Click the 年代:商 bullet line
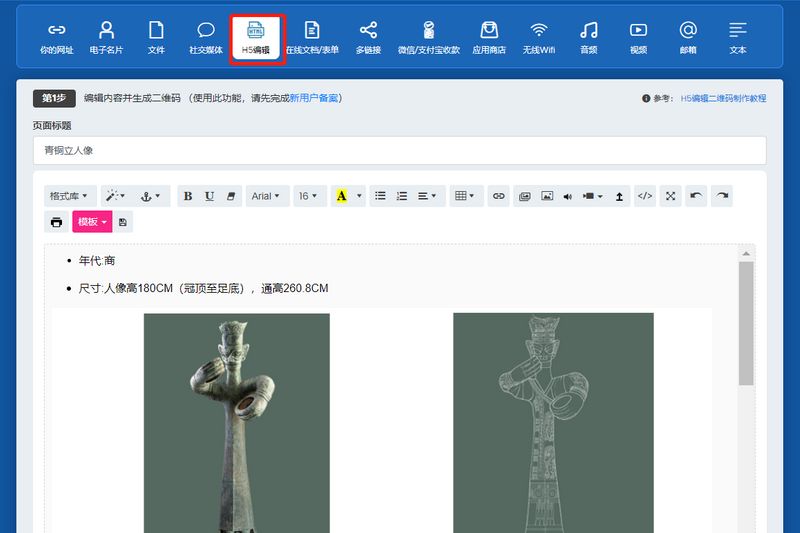Viewport: 800px width, 533px height. pyautogui.click(x=97, y=261)
